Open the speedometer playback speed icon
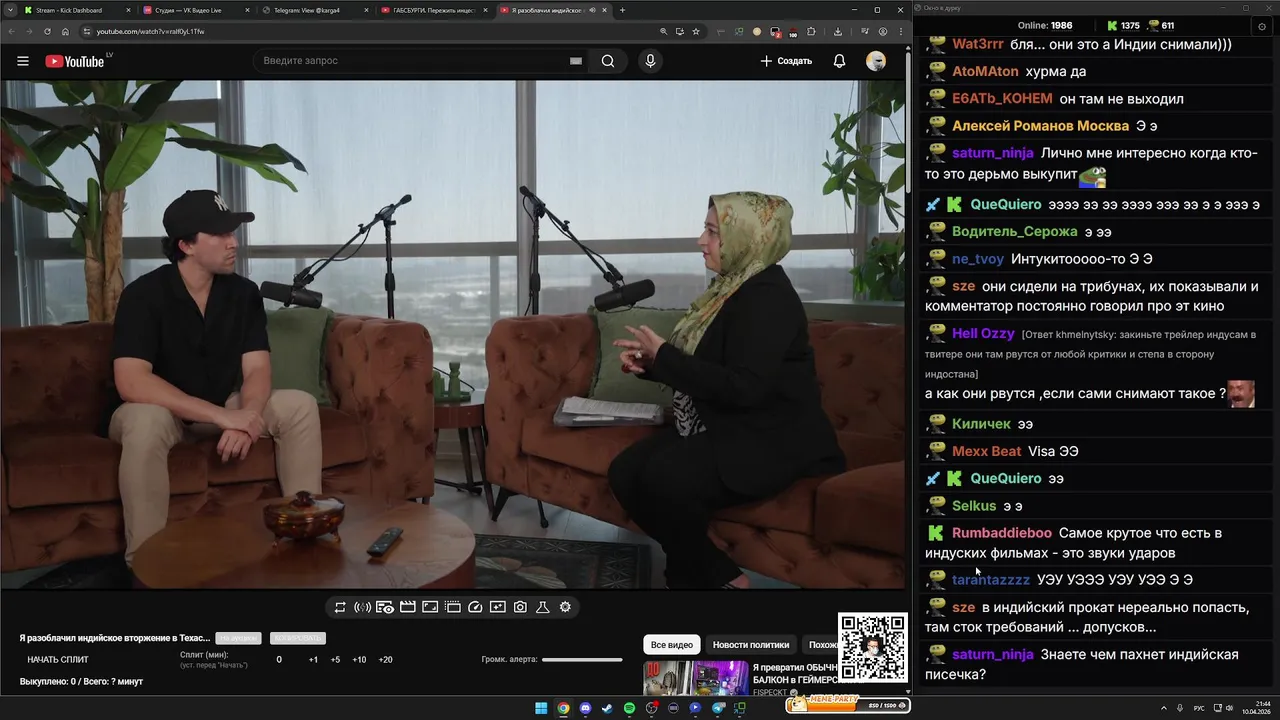 (x=475, y=607)
